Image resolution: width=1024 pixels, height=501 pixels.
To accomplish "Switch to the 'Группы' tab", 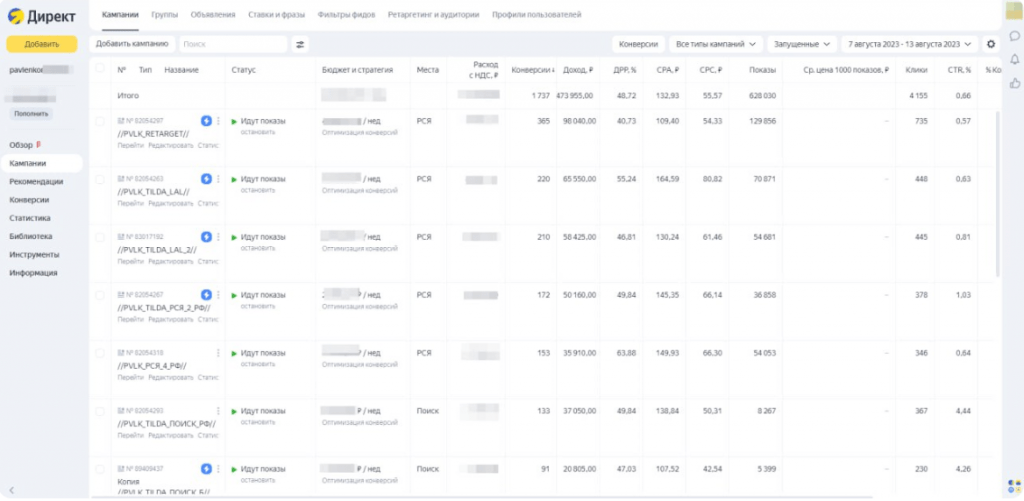I will click(x=165, y=15).
